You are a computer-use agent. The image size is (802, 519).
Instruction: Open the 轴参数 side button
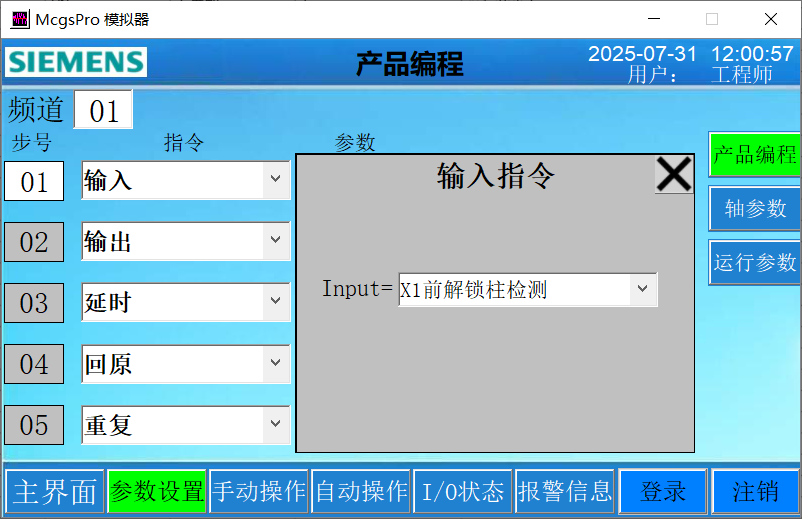point(755,208)
